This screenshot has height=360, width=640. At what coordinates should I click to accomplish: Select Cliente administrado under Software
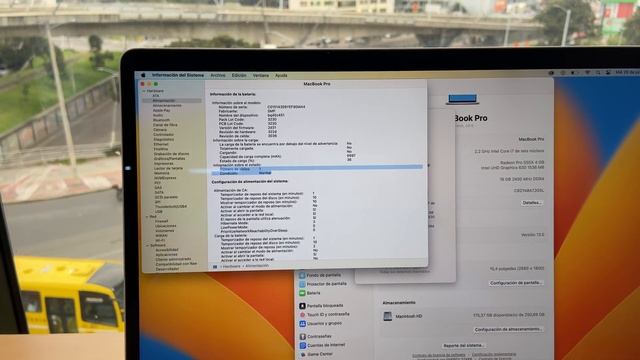tap(173, 259)
